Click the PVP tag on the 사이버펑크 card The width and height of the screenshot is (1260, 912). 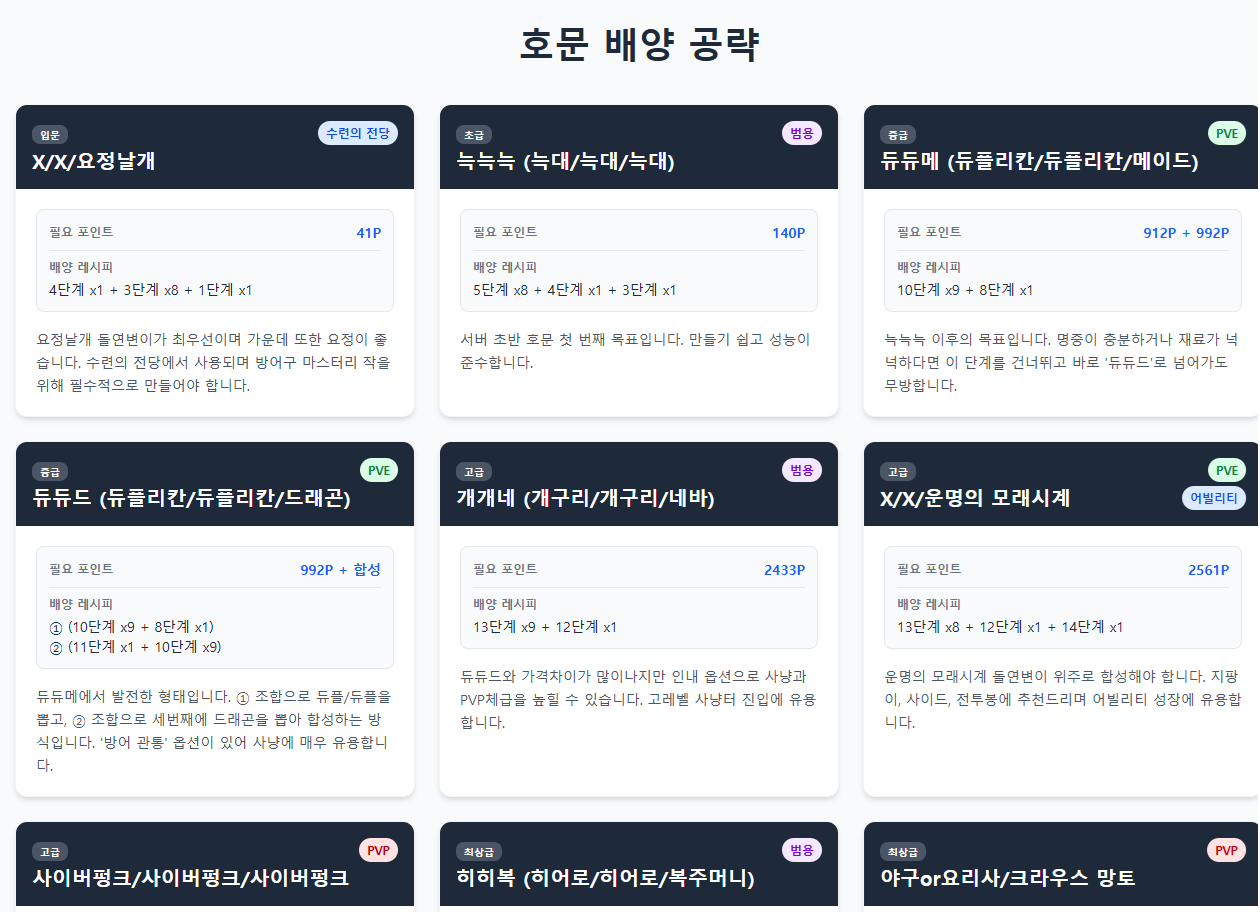pyautogui.click(x=378, y=850)
